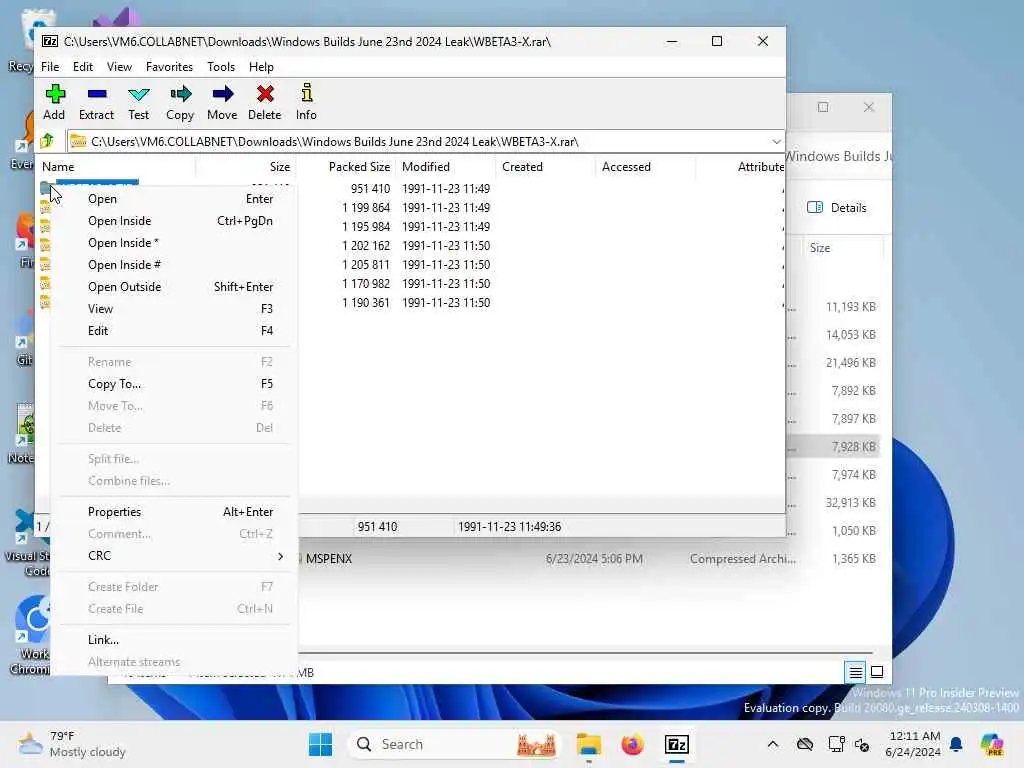
Task: Open weather widget showing 79°F
Action: 72,744
